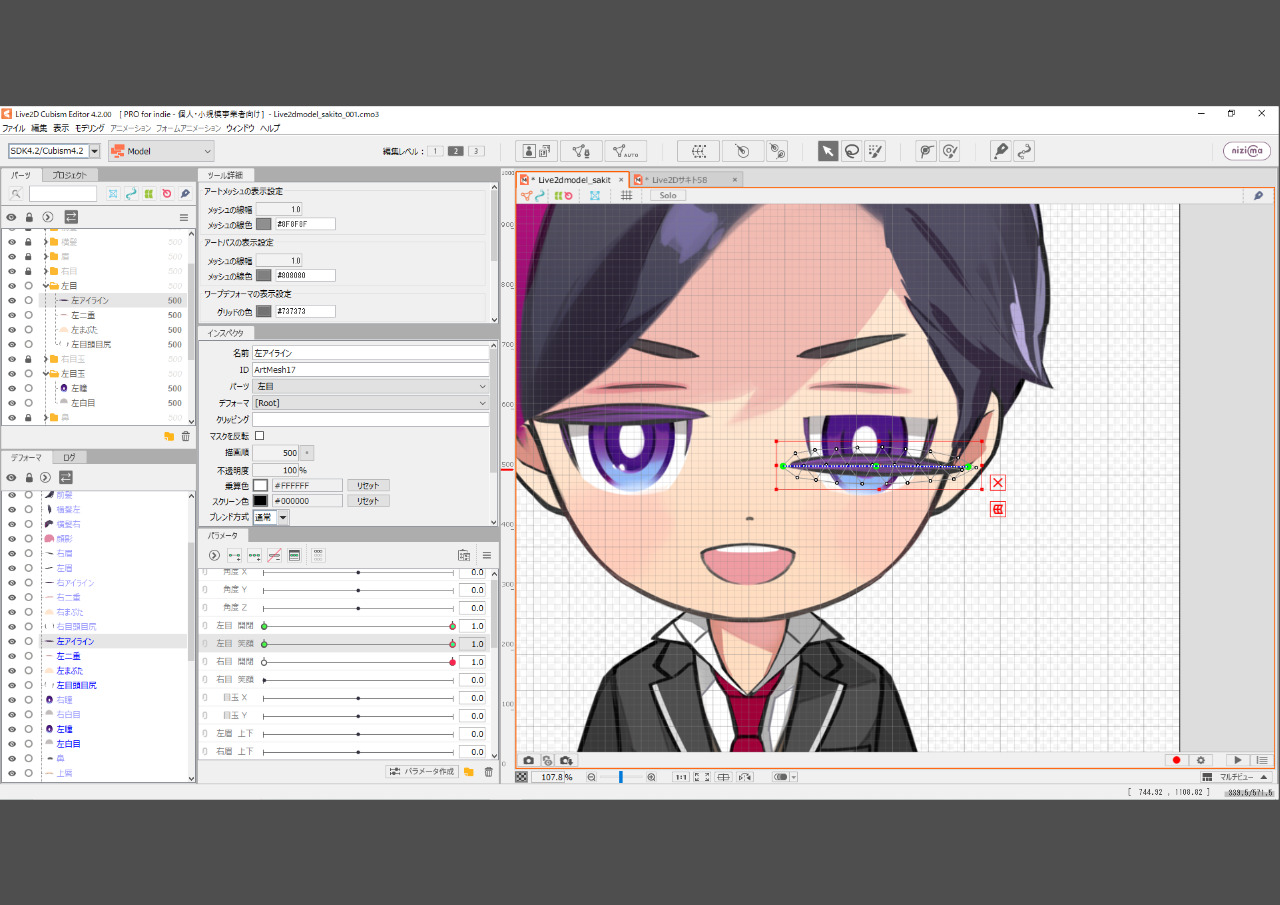
Task: Tick the マスクを反転 checkbox
Action: (260, 436)
